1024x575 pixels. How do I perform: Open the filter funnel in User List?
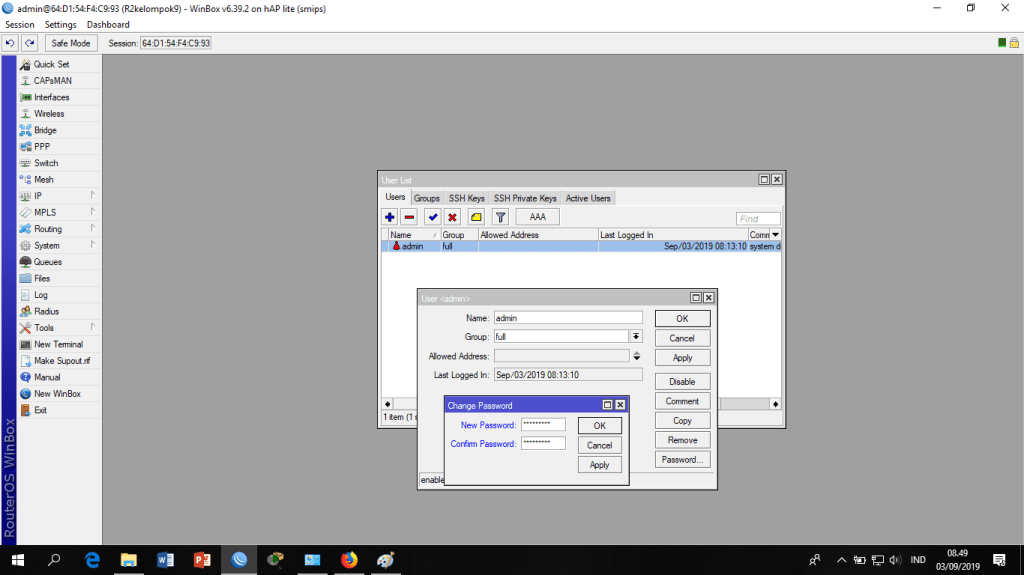500,217
